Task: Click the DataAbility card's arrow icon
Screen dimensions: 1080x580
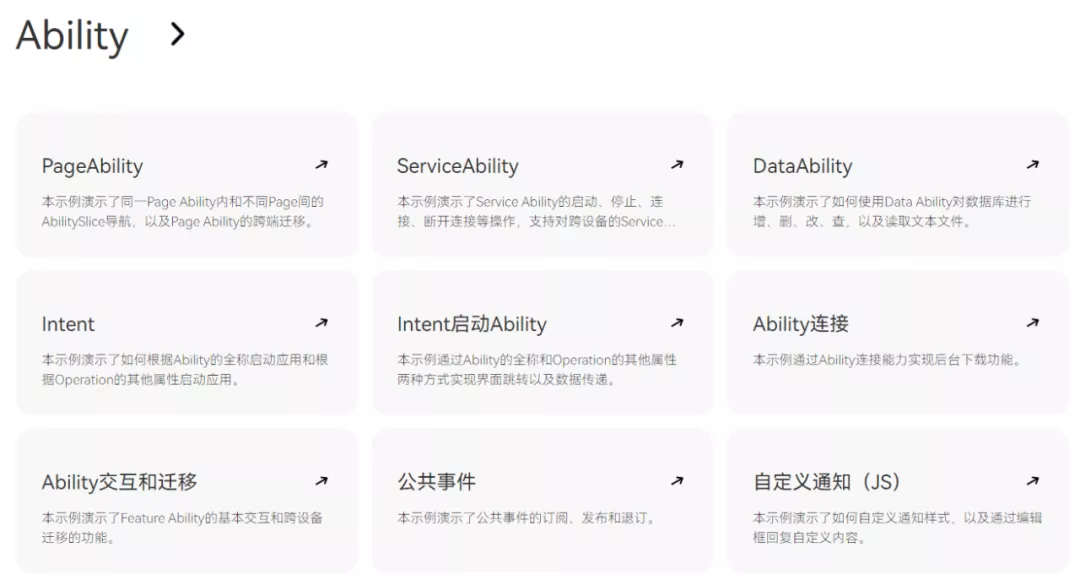Action: (1033, 164)
